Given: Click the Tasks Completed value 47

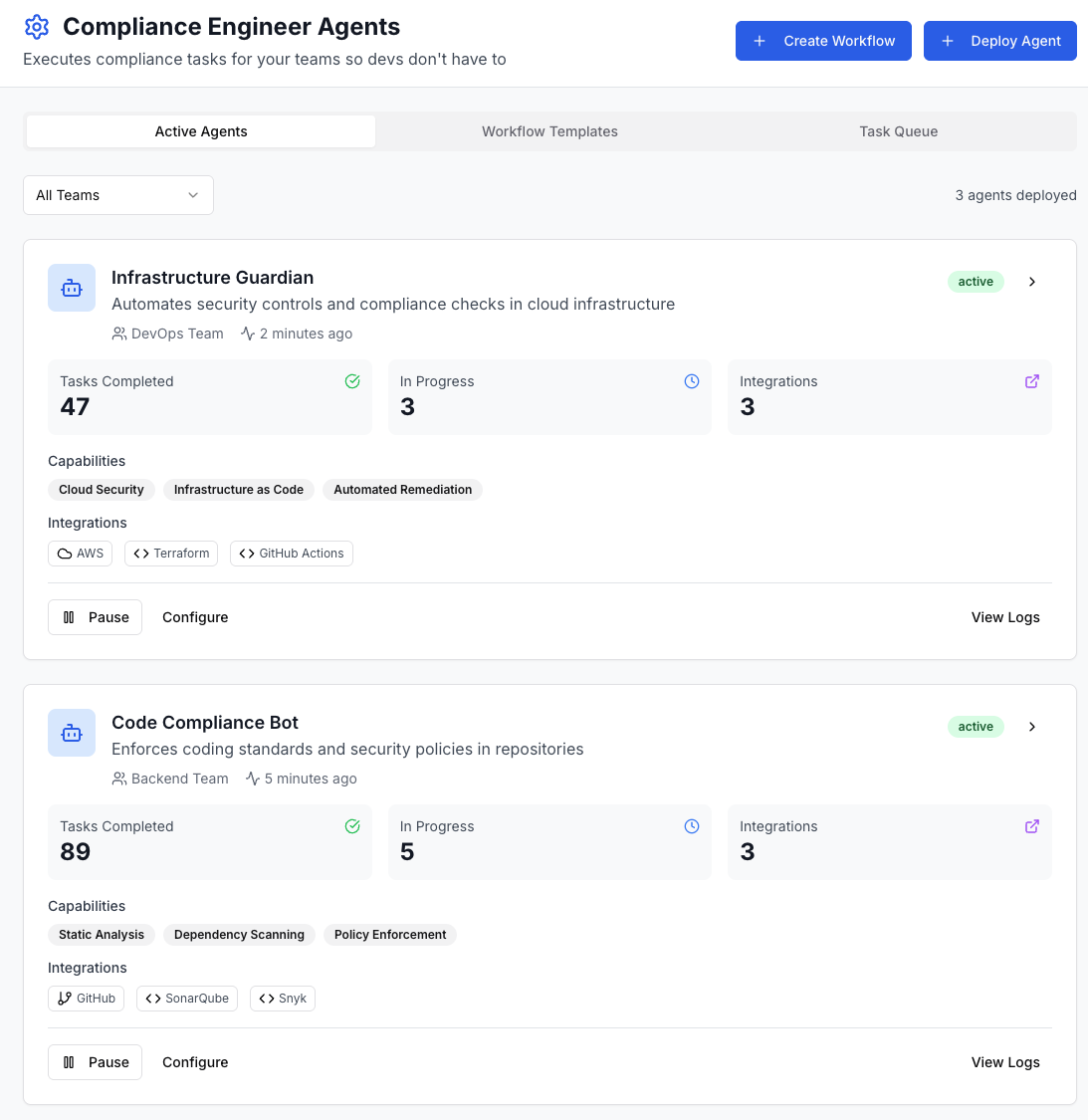Looking at the screenshot, I should (75, 406).
